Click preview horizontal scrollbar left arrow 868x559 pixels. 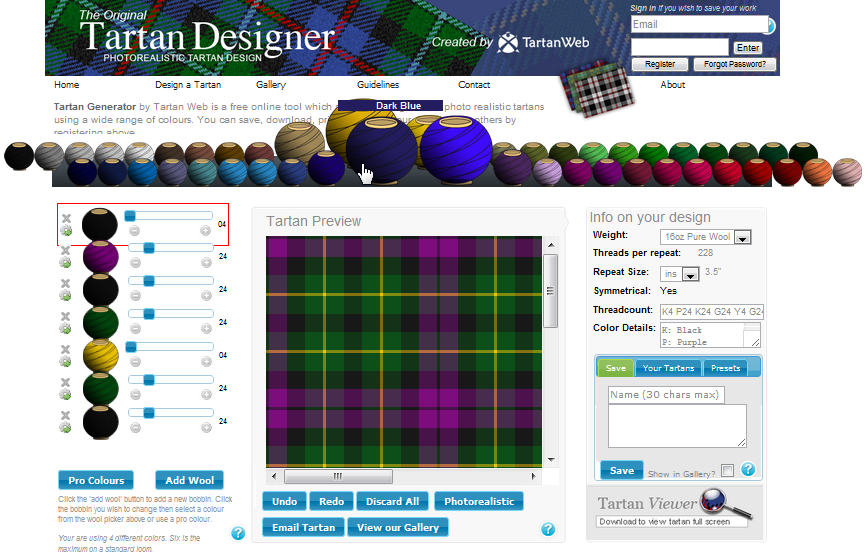274,476
